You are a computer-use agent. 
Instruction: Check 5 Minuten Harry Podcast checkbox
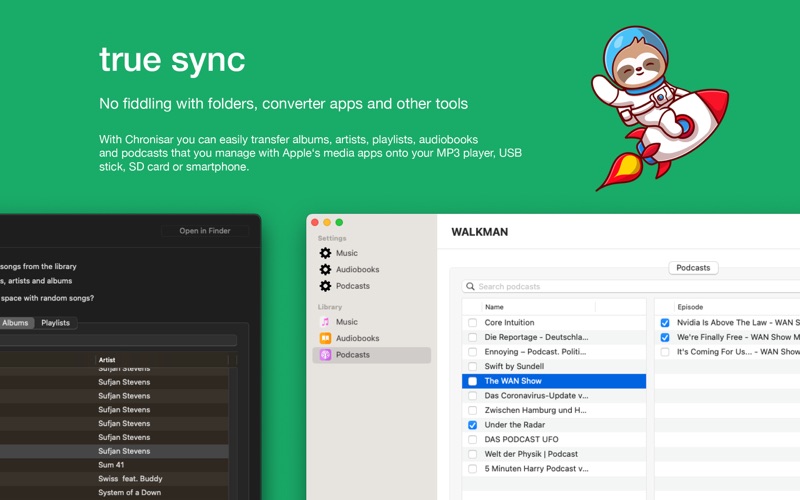pyautogui.click(x=472, y=469)
